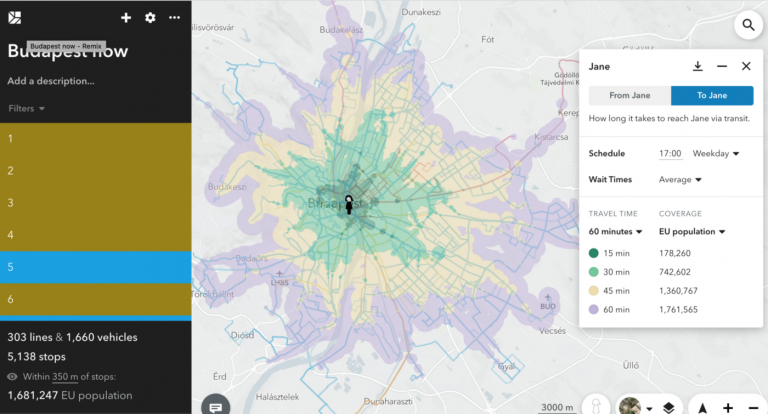Add a new item with the plus icon

[126, 18]
